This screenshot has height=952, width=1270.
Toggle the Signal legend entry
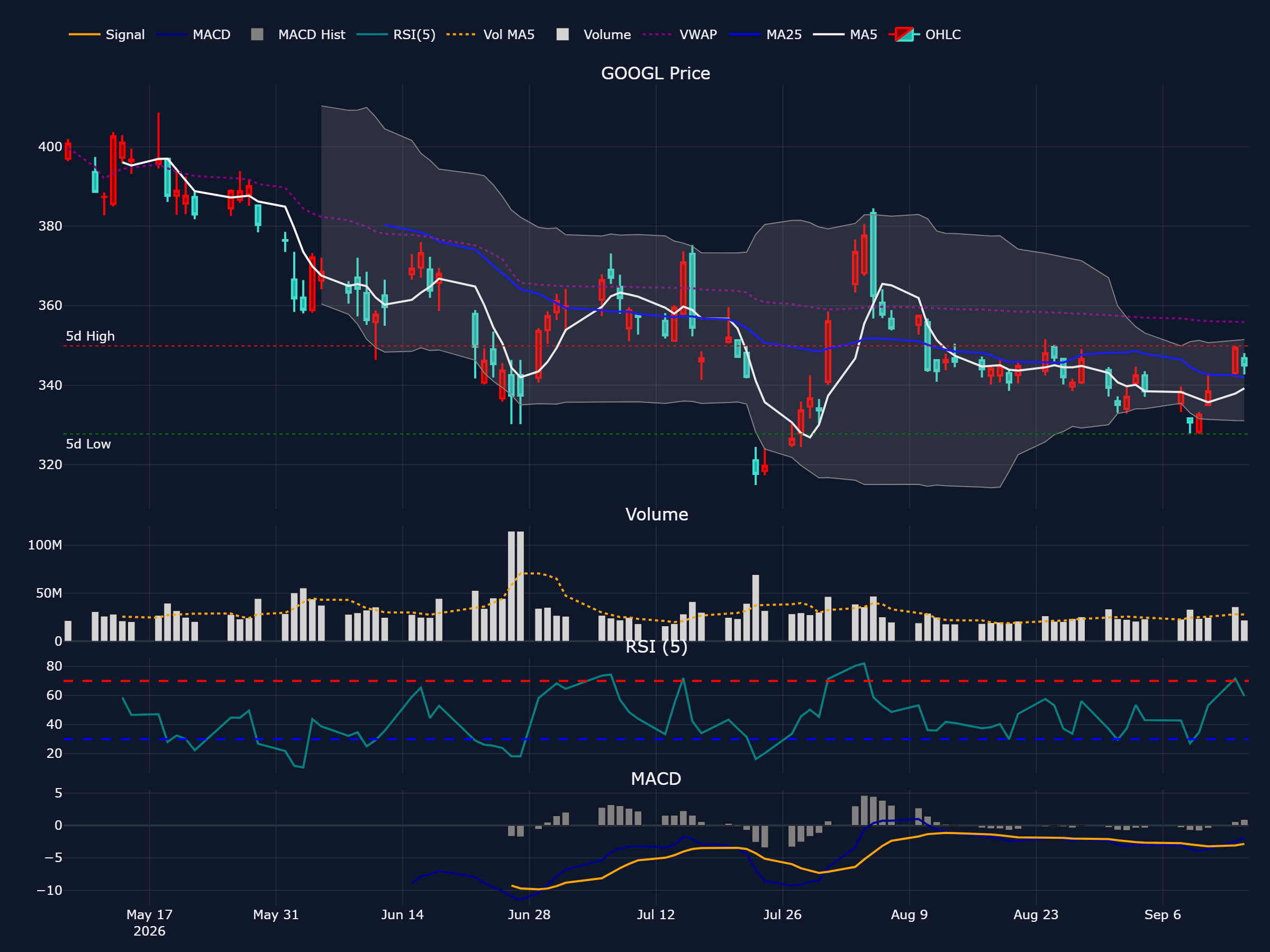click(107, 34)
